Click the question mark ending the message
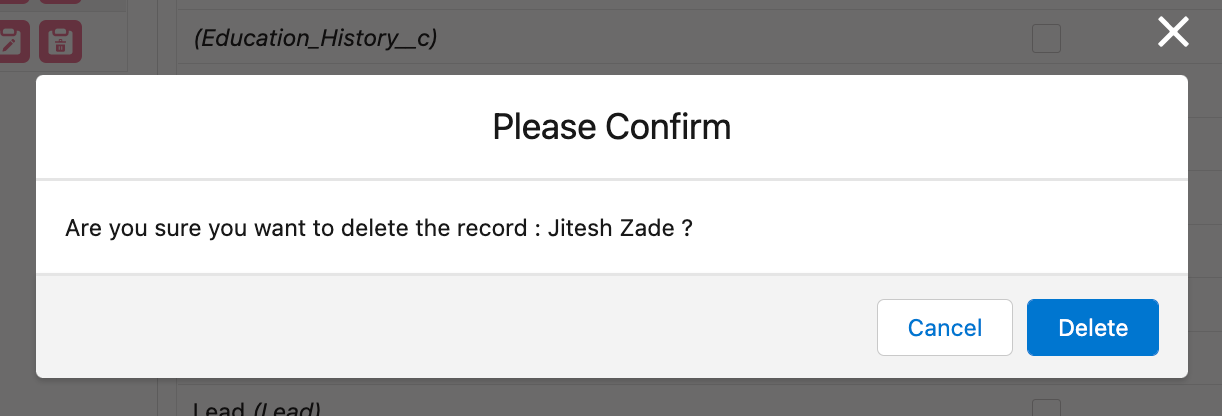 tap(687, 227)
